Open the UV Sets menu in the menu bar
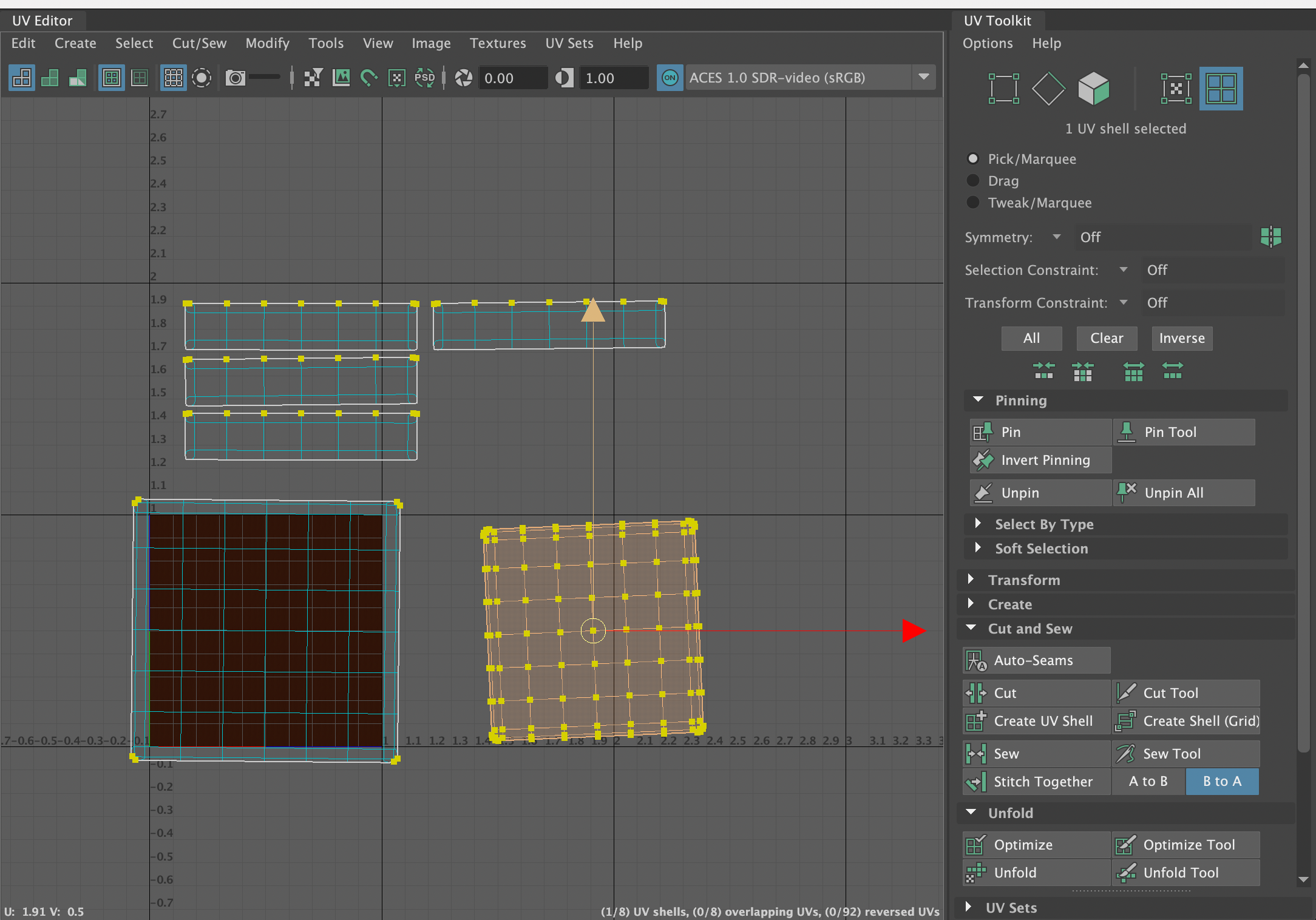This screenshot has height=920, width=1316. tap(569, 43)
